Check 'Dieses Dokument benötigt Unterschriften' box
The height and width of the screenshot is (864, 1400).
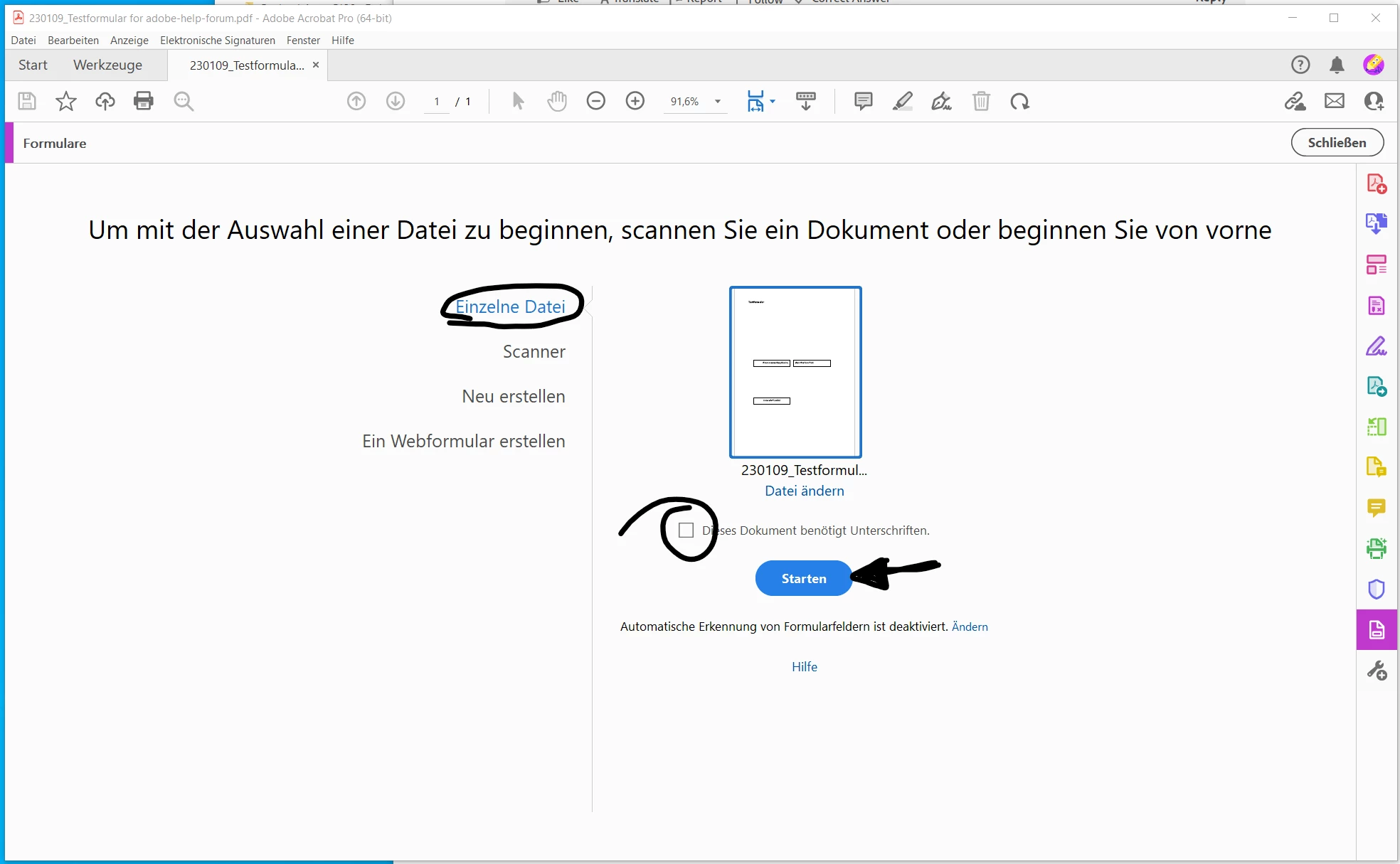coord(686,530)
